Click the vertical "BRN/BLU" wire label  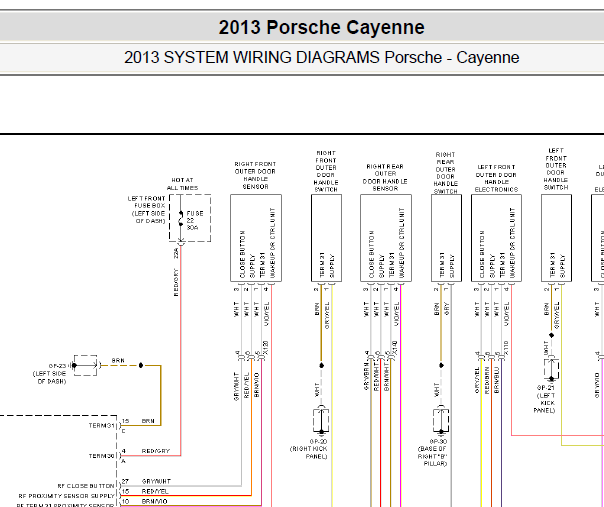[497, 381]
